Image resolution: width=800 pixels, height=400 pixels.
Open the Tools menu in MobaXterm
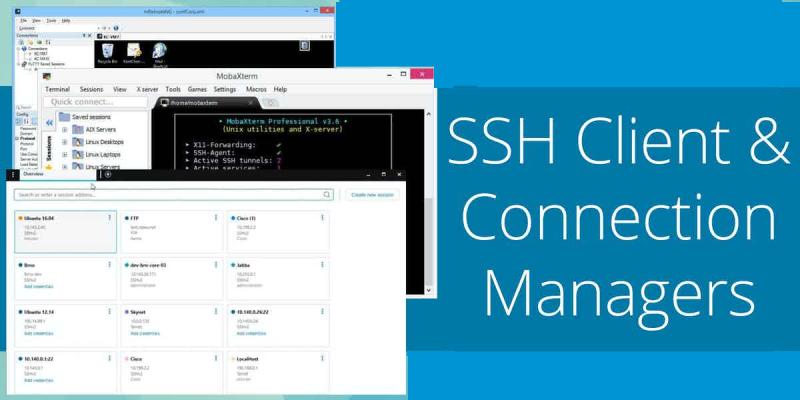pos(173,89)
